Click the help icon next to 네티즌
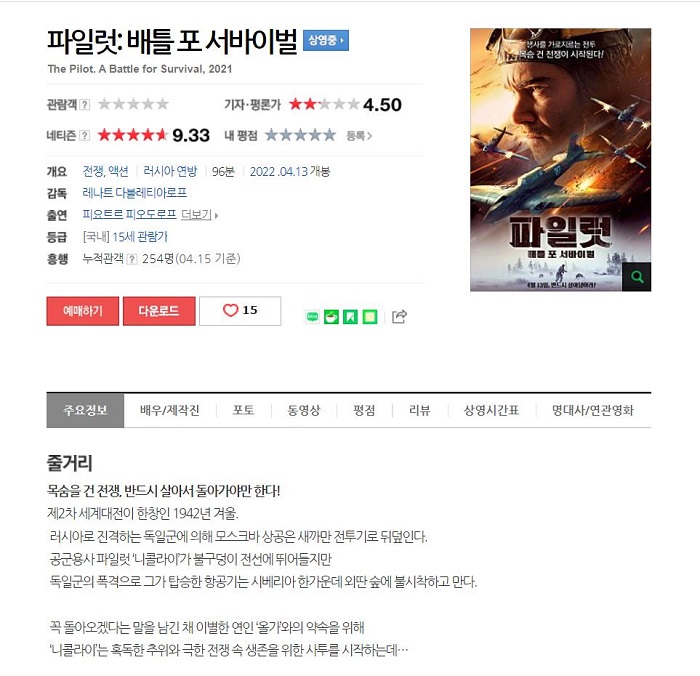Image resolution: width=700 pixels, height=676 pixels. [x=84, y=135]
